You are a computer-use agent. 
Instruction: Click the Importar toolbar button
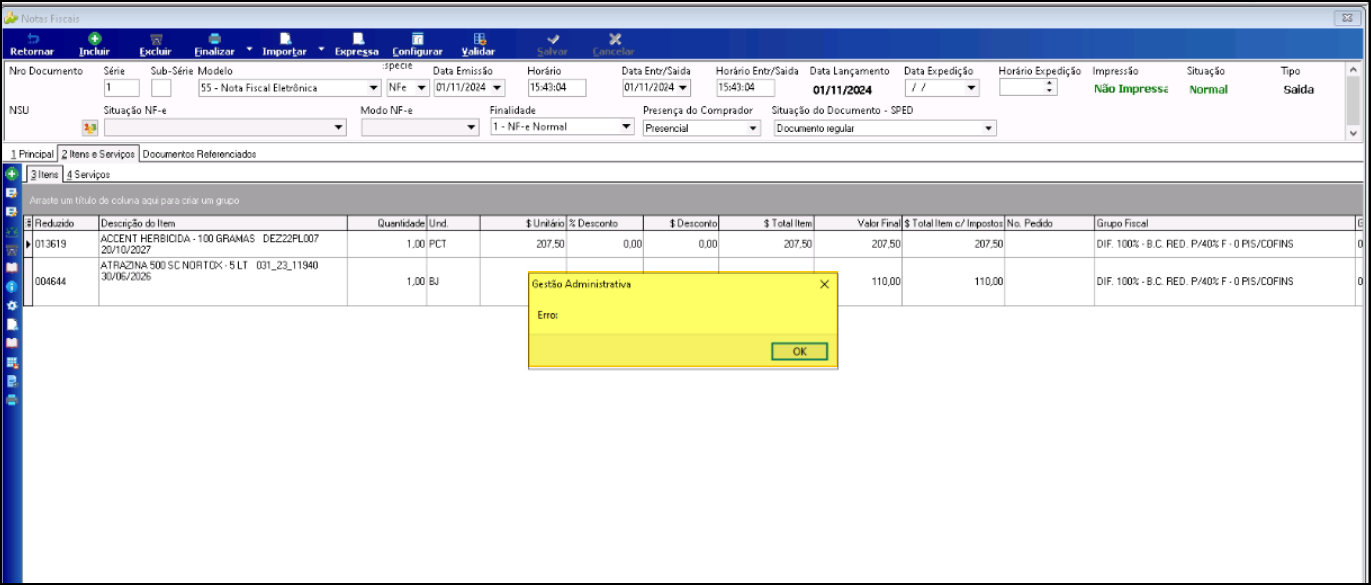pos(284,44)
